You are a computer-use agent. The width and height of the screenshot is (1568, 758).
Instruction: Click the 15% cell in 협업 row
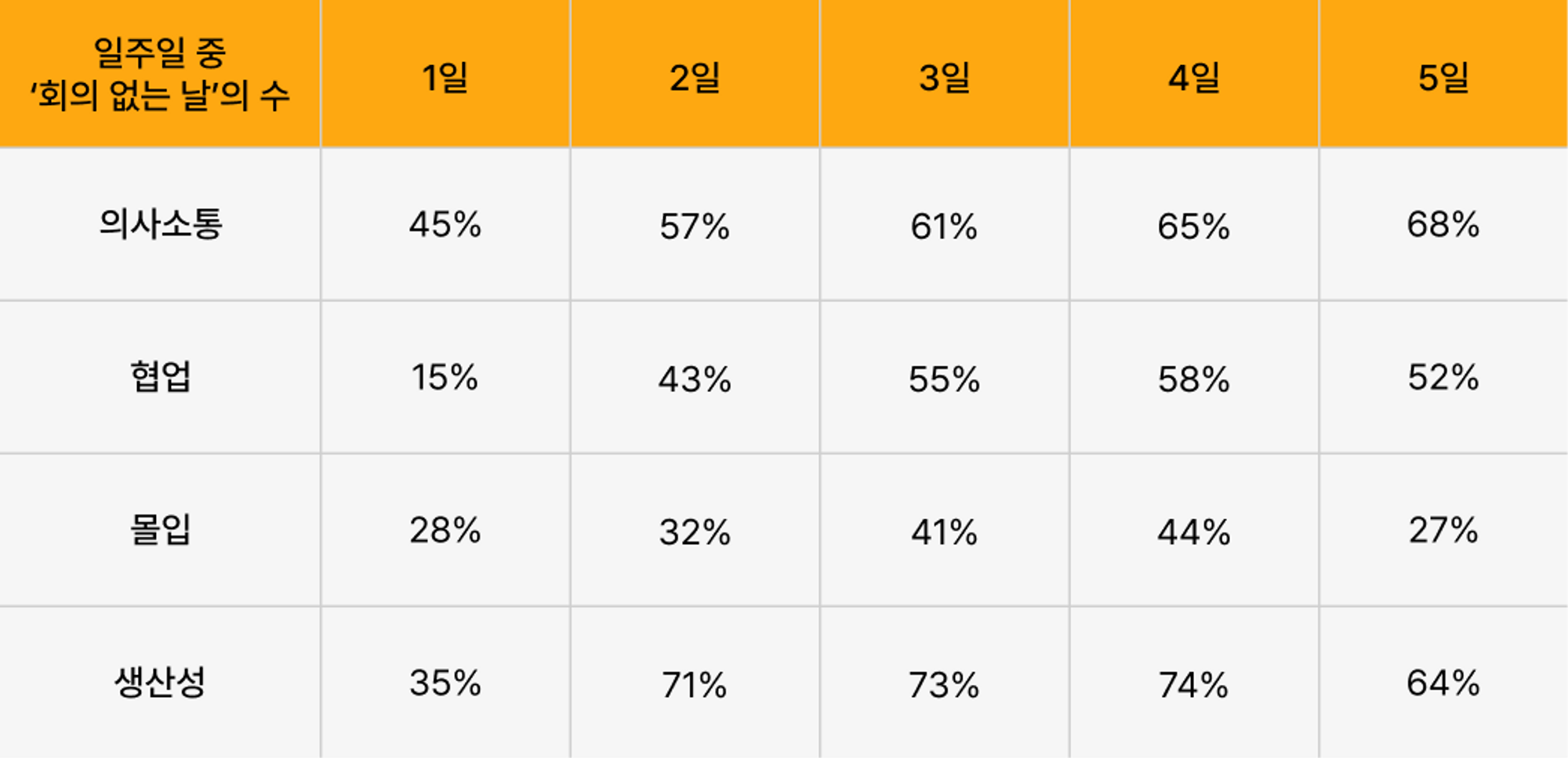445,377
